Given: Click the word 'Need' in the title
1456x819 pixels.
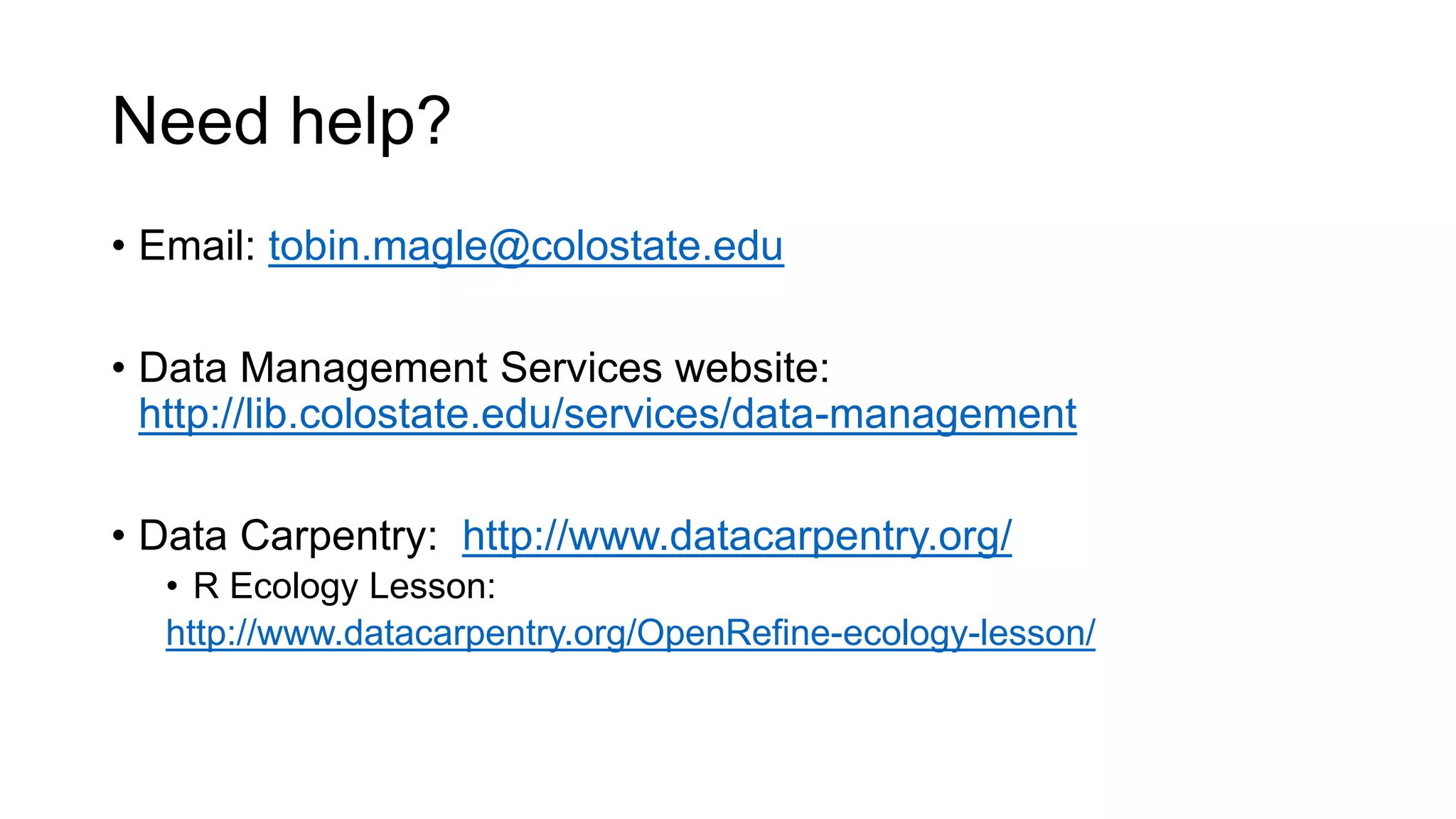Looking at the screenshot, I should point(190,122).
